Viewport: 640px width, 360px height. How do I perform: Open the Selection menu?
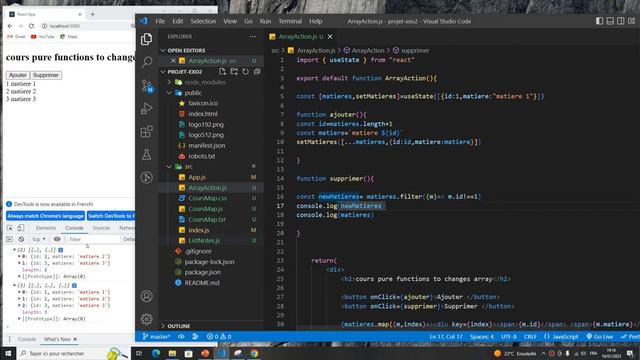203,21
